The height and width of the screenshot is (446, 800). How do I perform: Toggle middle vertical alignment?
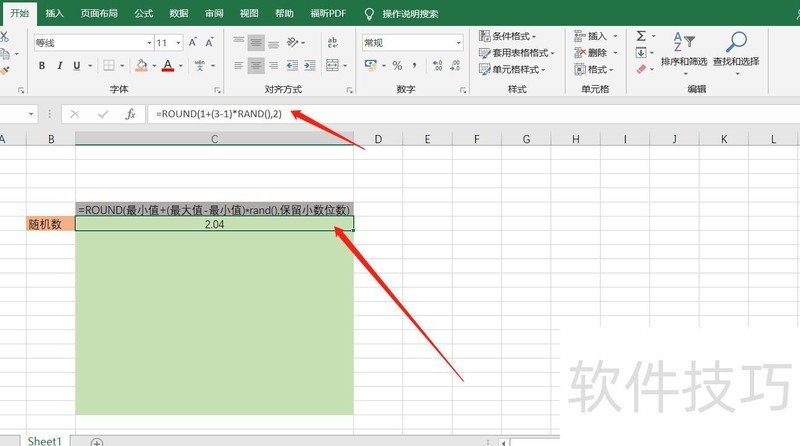click(256, 43)
